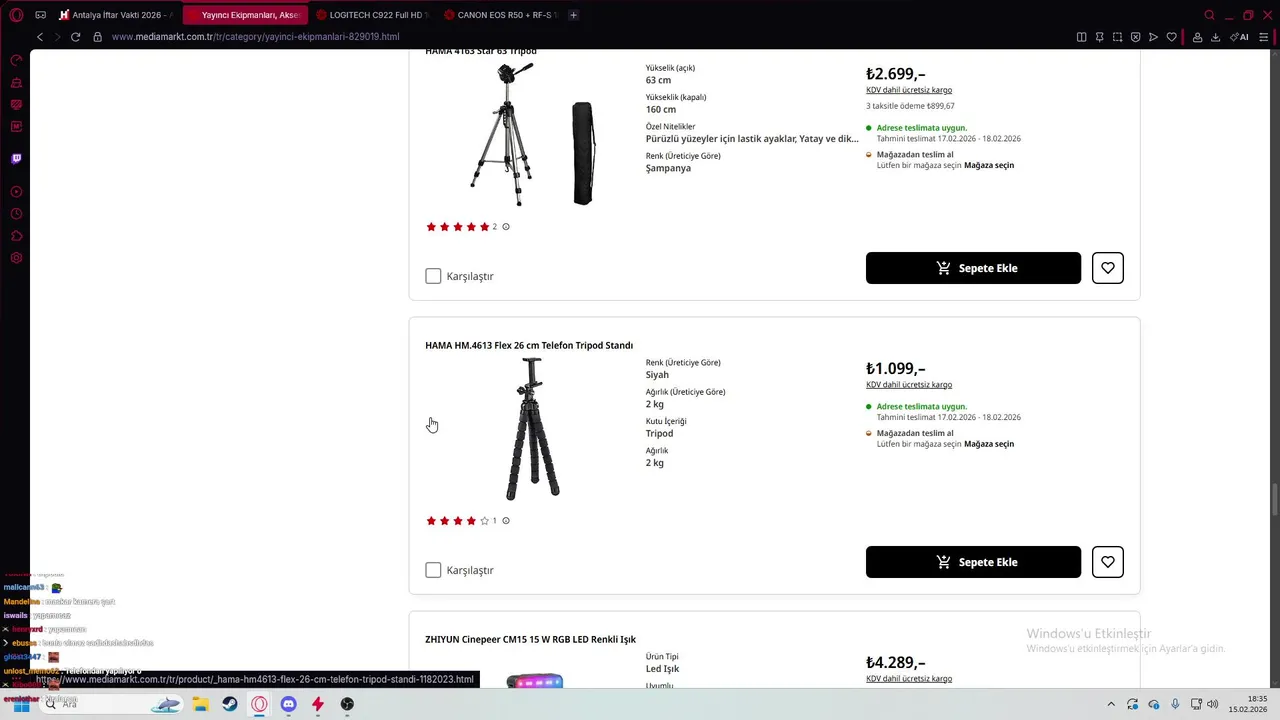
Task: Click the ₺2.699,- price text
Action: click(896, 74)
